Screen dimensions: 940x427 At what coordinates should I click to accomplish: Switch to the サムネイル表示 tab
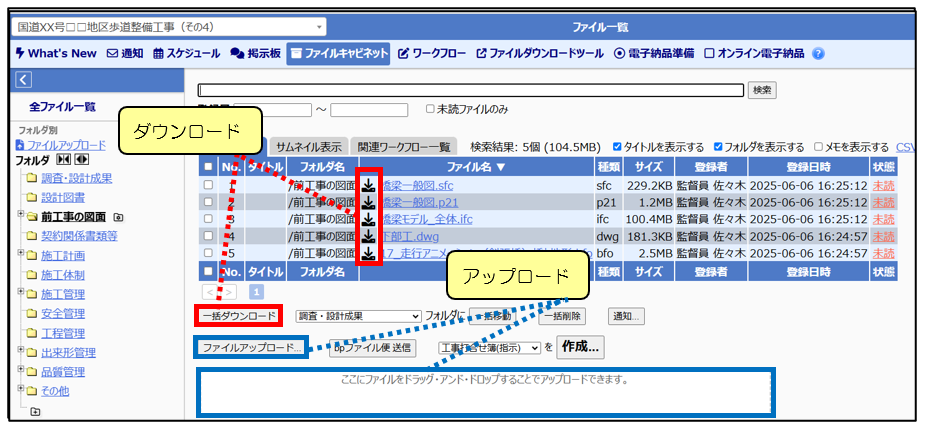coord(309,147)
